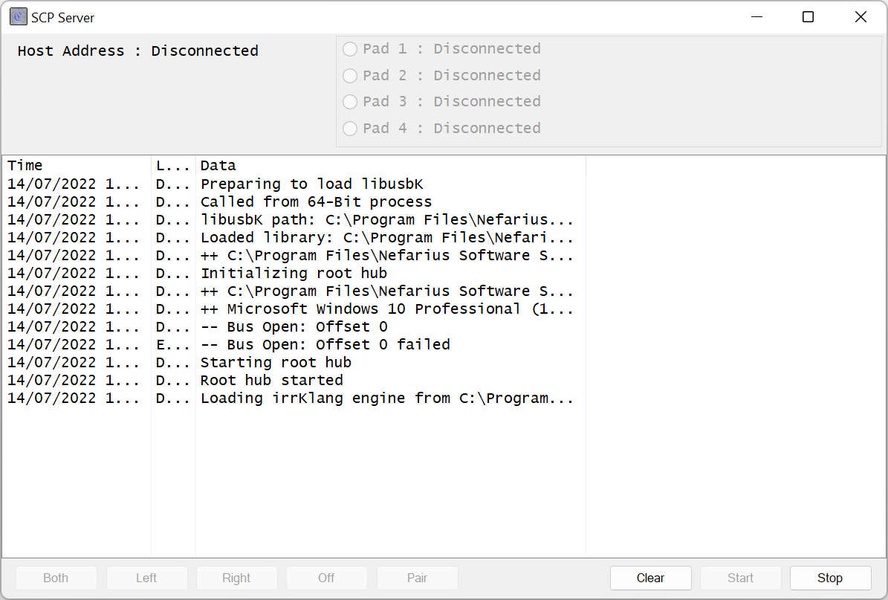This screenshot has height=600, width=888.
Task: Click the SCP Server app icon in title bar
Action: [x=18, y=17]
